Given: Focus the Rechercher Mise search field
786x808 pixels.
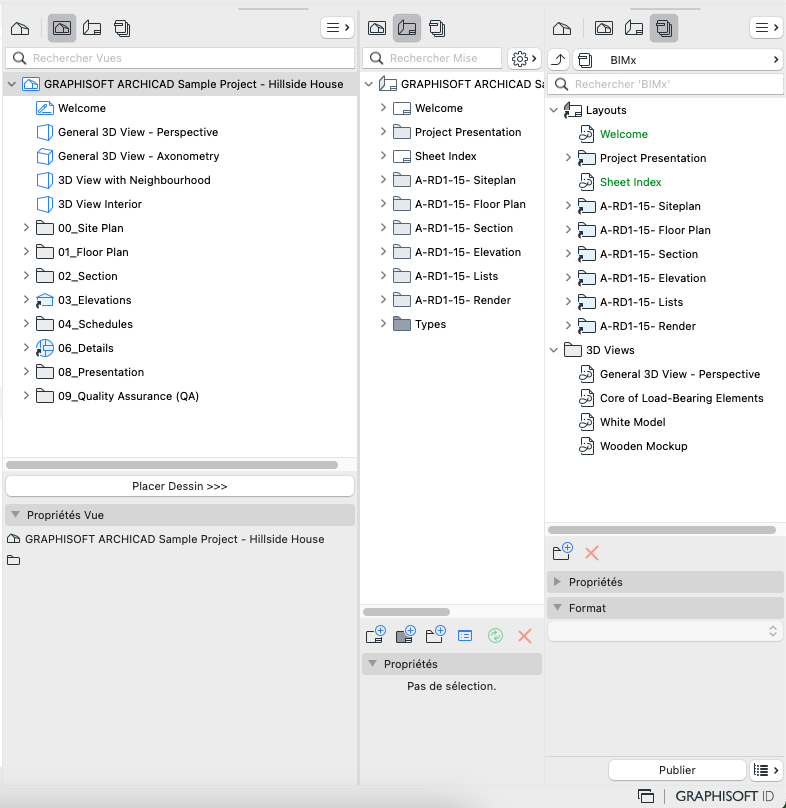Looking at the screenshot, I should pos(432,58).
